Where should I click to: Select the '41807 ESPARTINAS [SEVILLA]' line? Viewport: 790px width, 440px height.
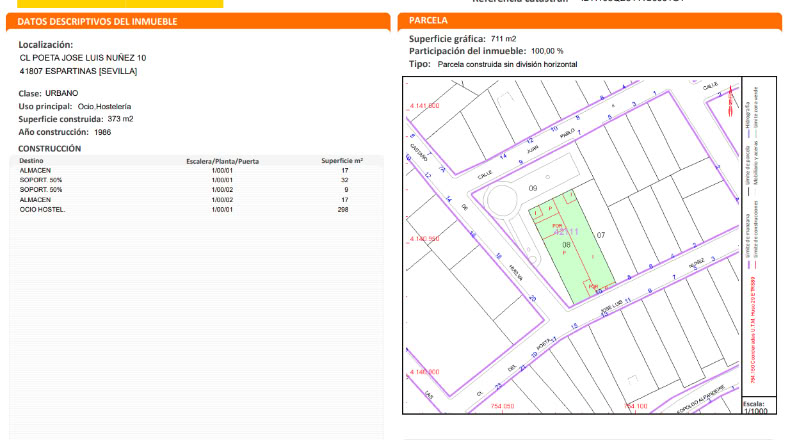[x=78, y=71]
